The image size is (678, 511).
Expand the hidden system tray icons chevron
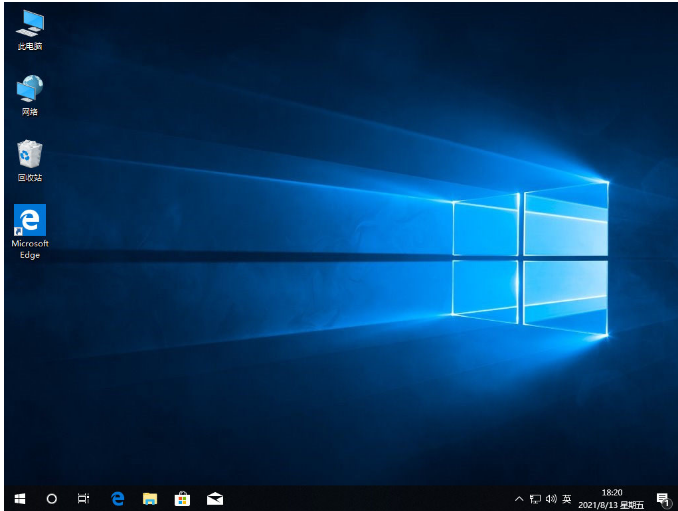pyautogui.click(x=519, y=498)
